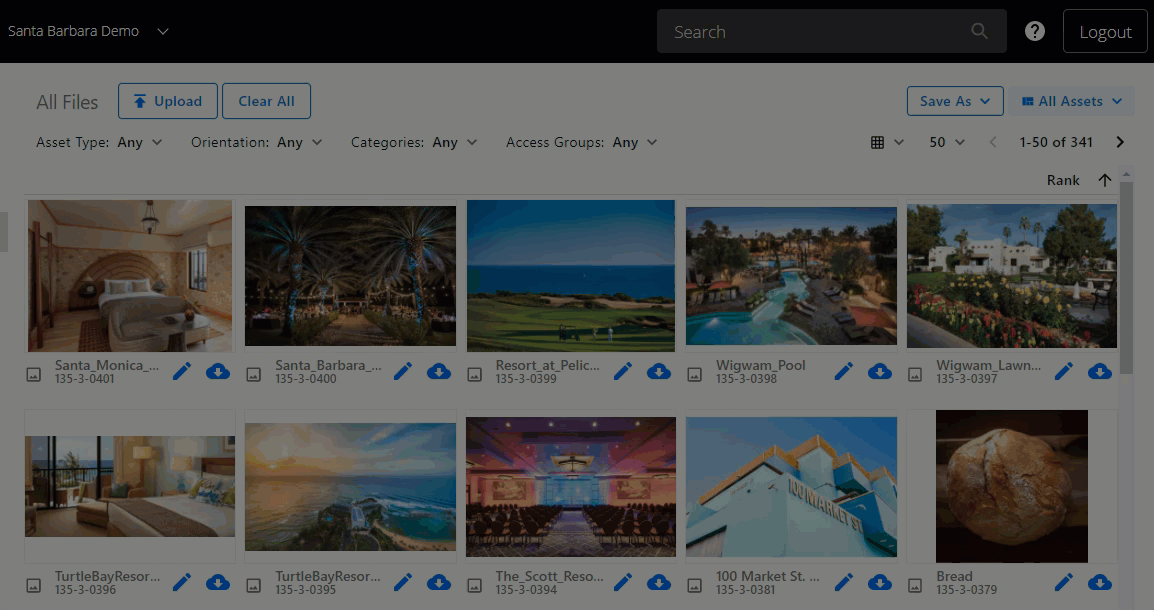Edit the Resort_at_Pelic asset
Viewport: 1154px width, 610px height.
point(623,372)
